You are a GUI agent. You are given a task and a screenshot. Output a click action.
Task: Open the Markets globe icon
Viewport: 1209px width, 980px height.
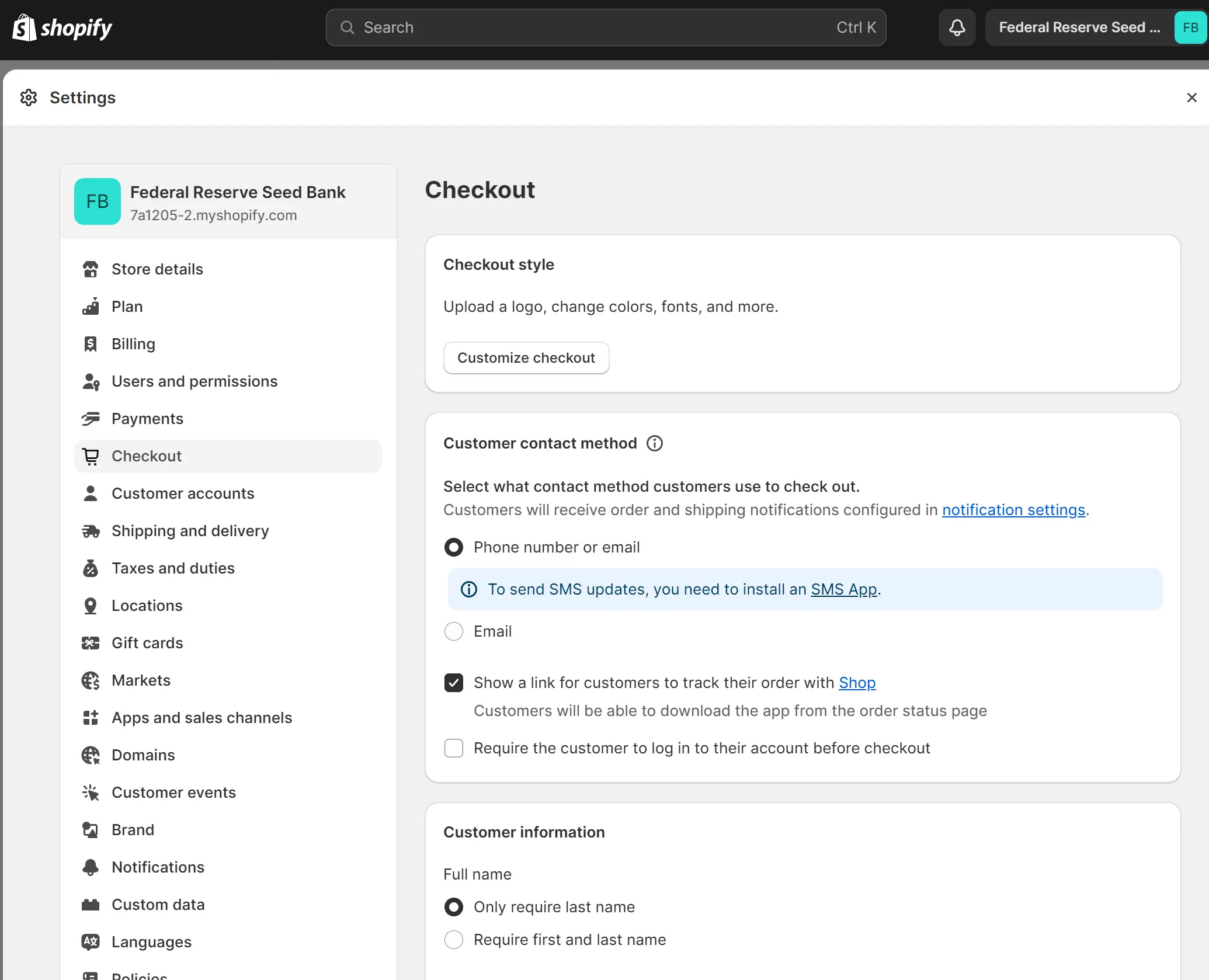pyautogui.click(x=91, y=680)
